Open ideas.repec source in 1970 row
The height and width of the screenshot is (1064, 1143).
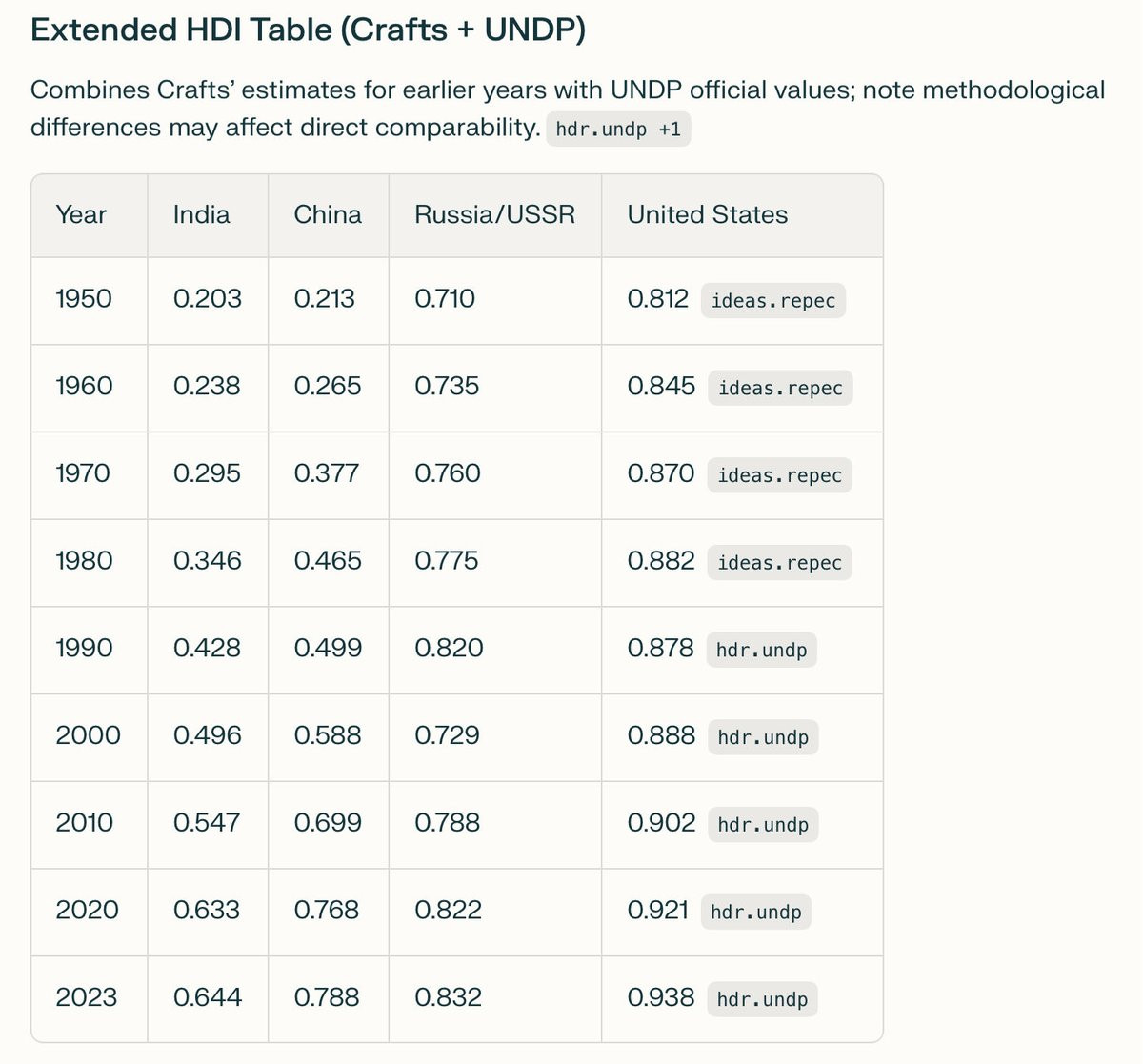coord(779,475)
